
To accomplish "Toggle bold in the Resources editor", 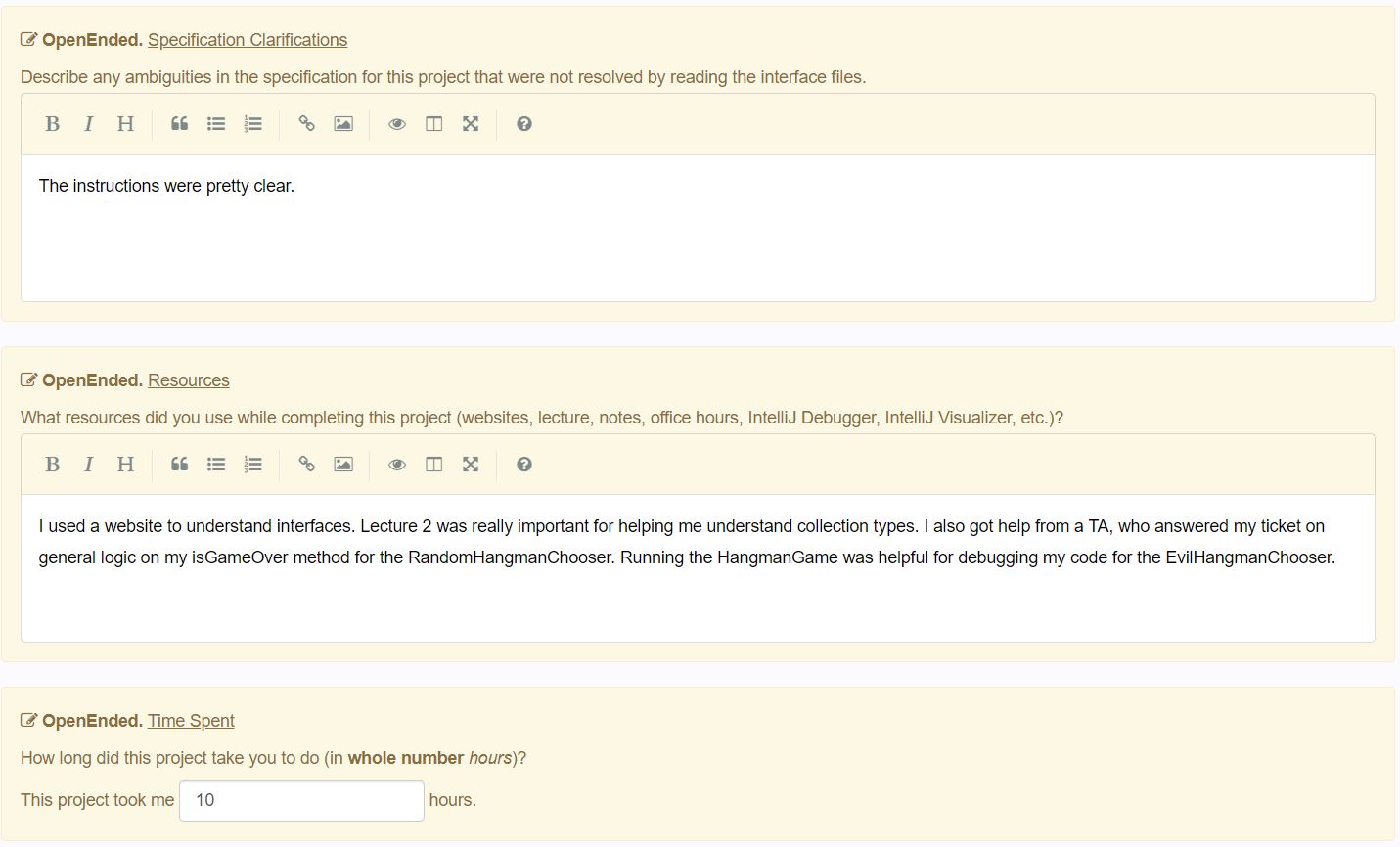I will tap(53, 465).
